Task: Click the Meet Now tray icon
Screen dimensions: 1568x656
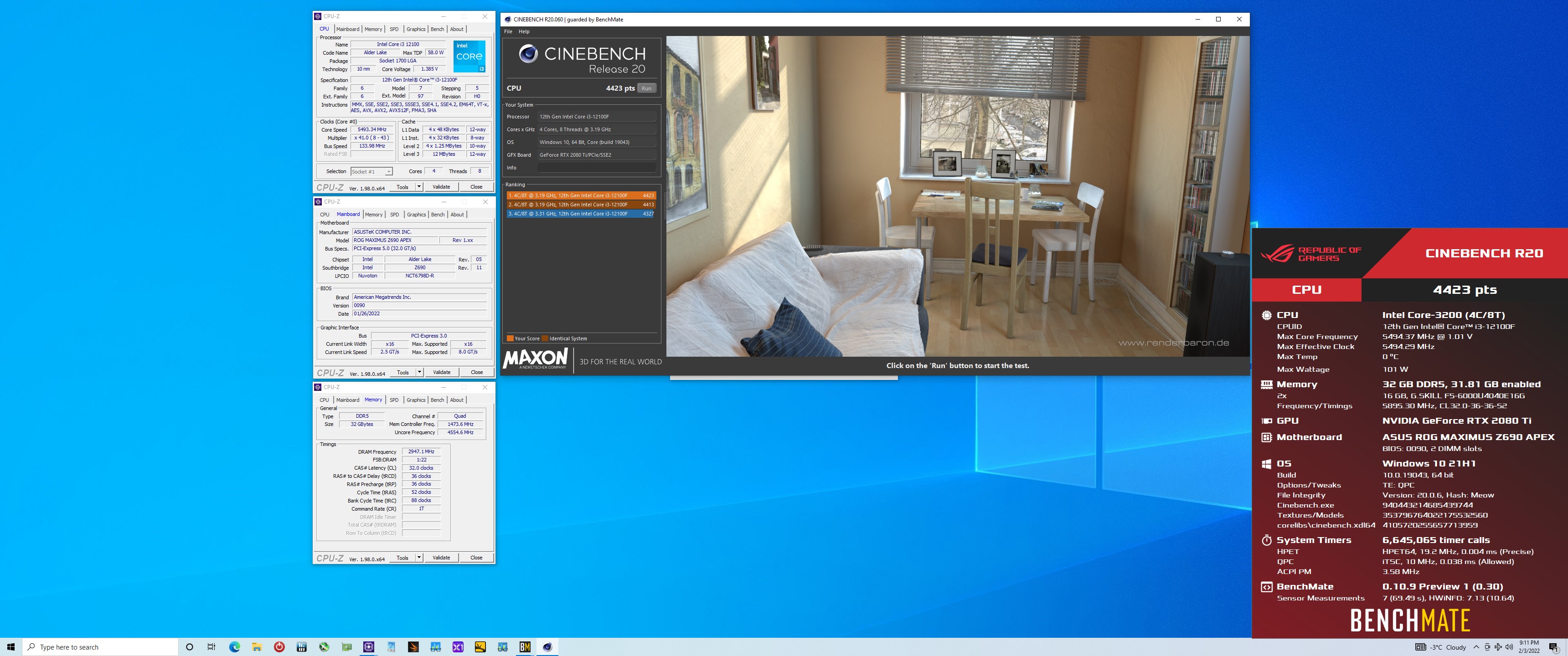Action: [x=1488, y=647]
